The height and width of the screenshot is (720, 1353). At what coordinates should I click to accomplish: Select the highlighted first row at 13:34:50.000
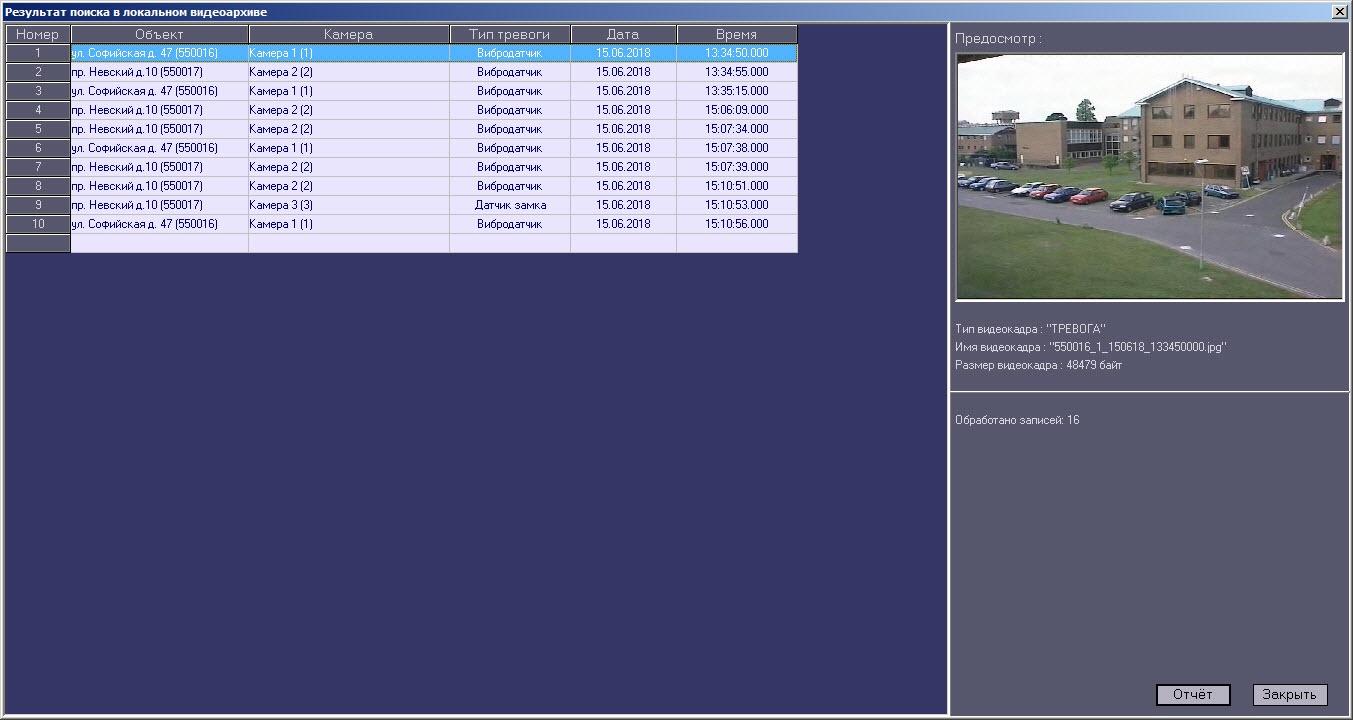(x=736, y=53)
